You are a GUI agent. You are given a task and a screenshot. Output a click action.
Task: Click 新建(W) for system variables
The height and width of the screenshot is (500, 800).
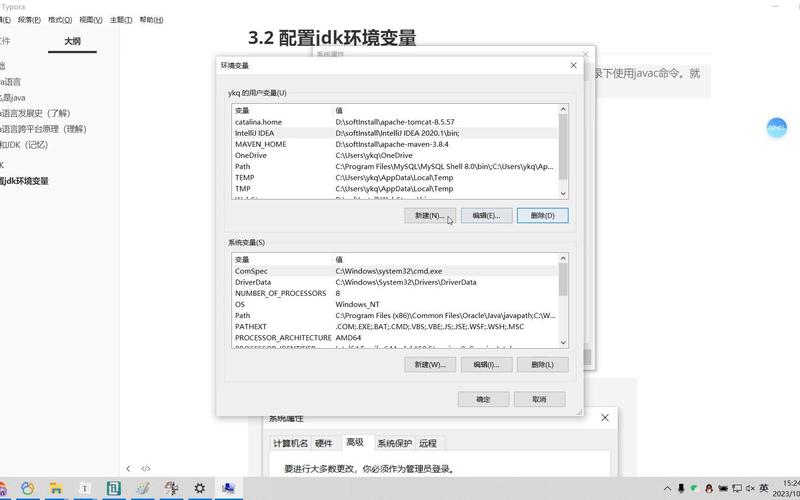[x=430, y=364]
